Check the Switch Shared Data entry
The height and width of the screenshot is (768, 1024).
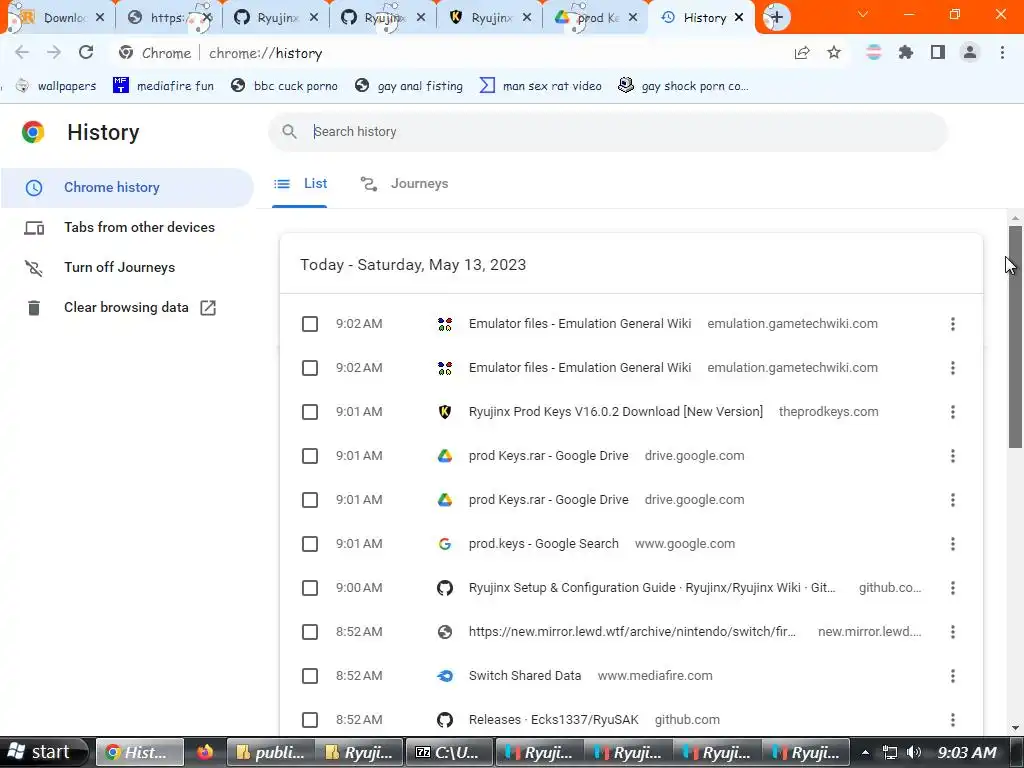(x=310, y=676)
